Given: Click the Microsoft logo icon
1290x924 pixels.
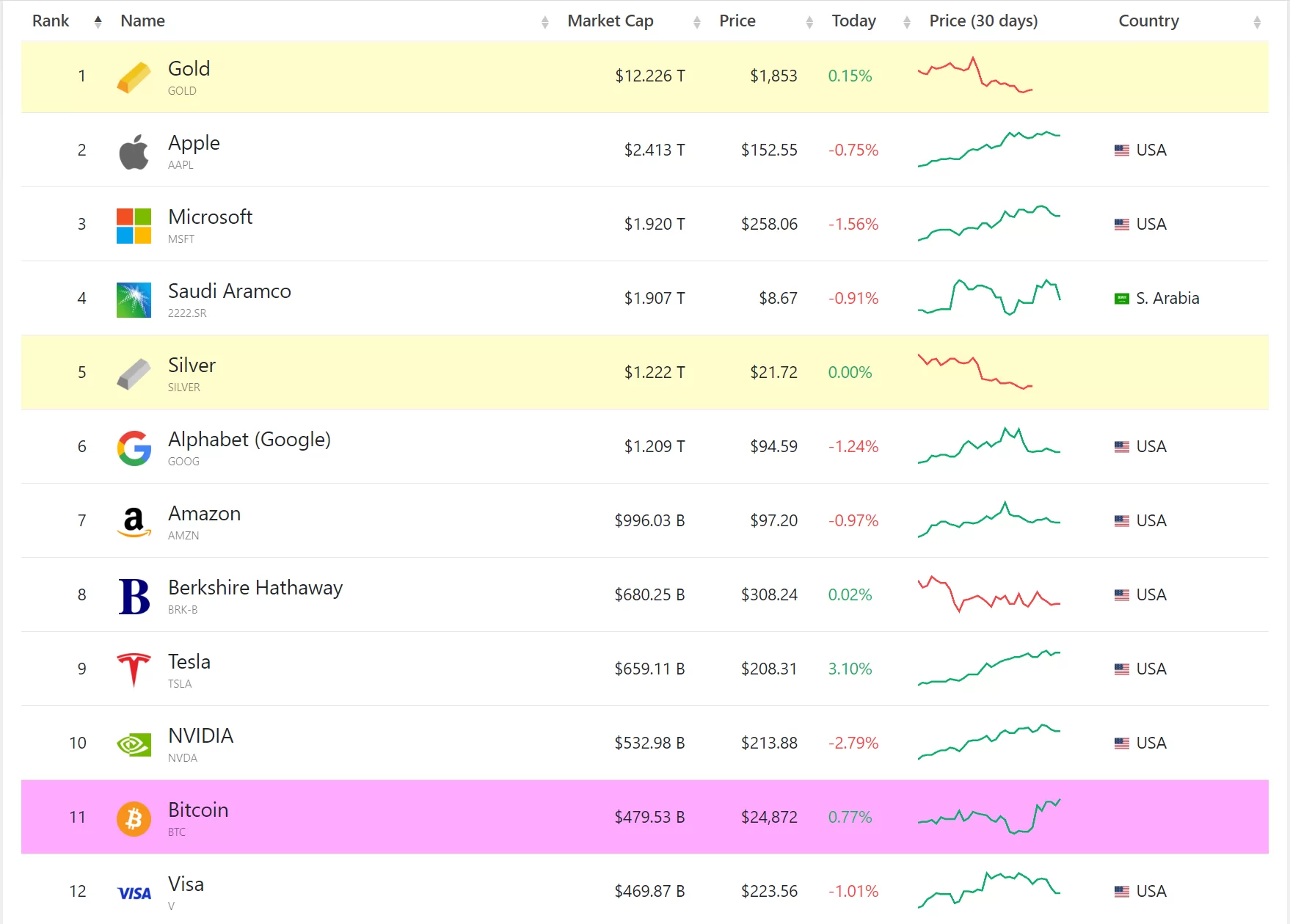Looking at the screenshot, I should 134,225.
